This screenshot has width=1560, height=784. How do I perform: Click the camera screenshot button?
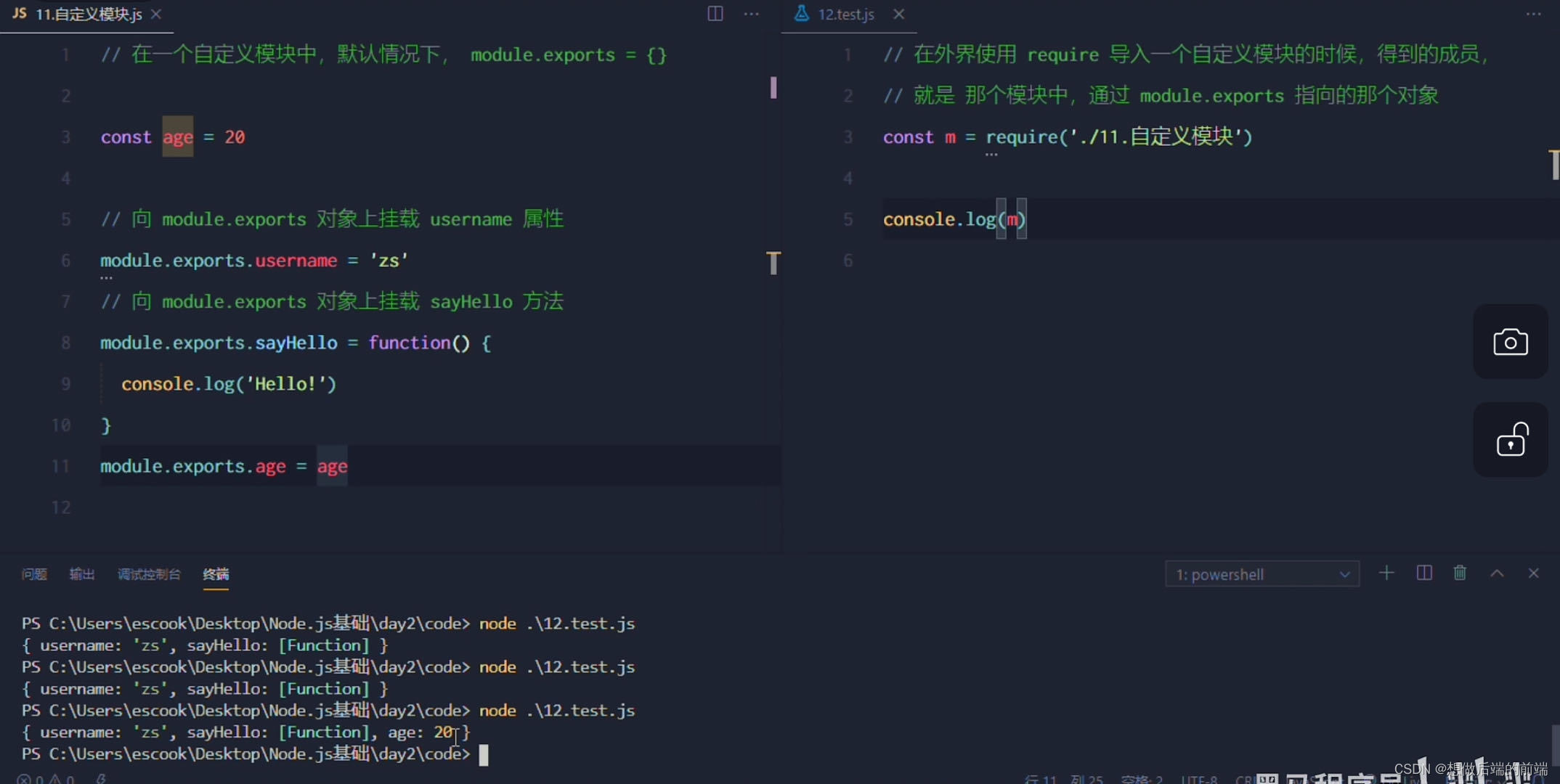(1510, 342)
